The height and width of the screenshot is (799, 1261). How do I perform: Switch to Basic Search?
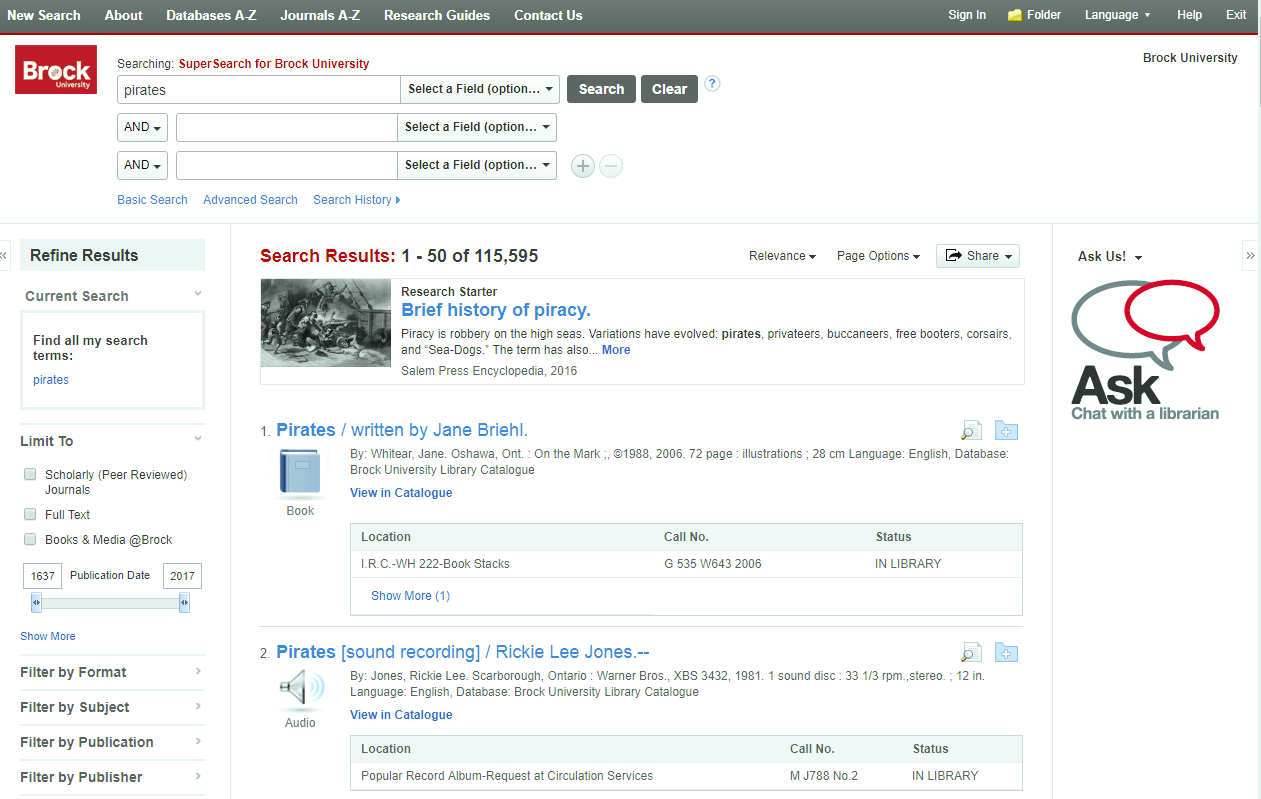click(152, 200)
